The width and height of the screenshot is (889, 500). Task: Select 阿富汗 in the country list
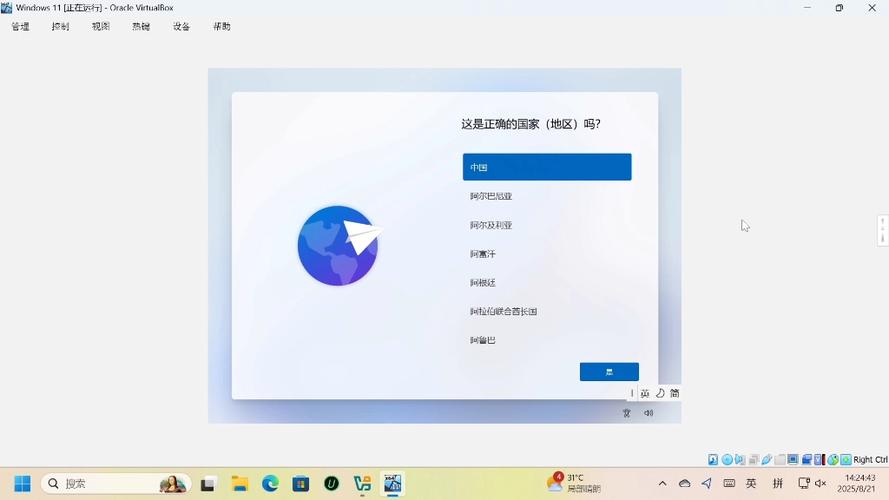[547, 254]
